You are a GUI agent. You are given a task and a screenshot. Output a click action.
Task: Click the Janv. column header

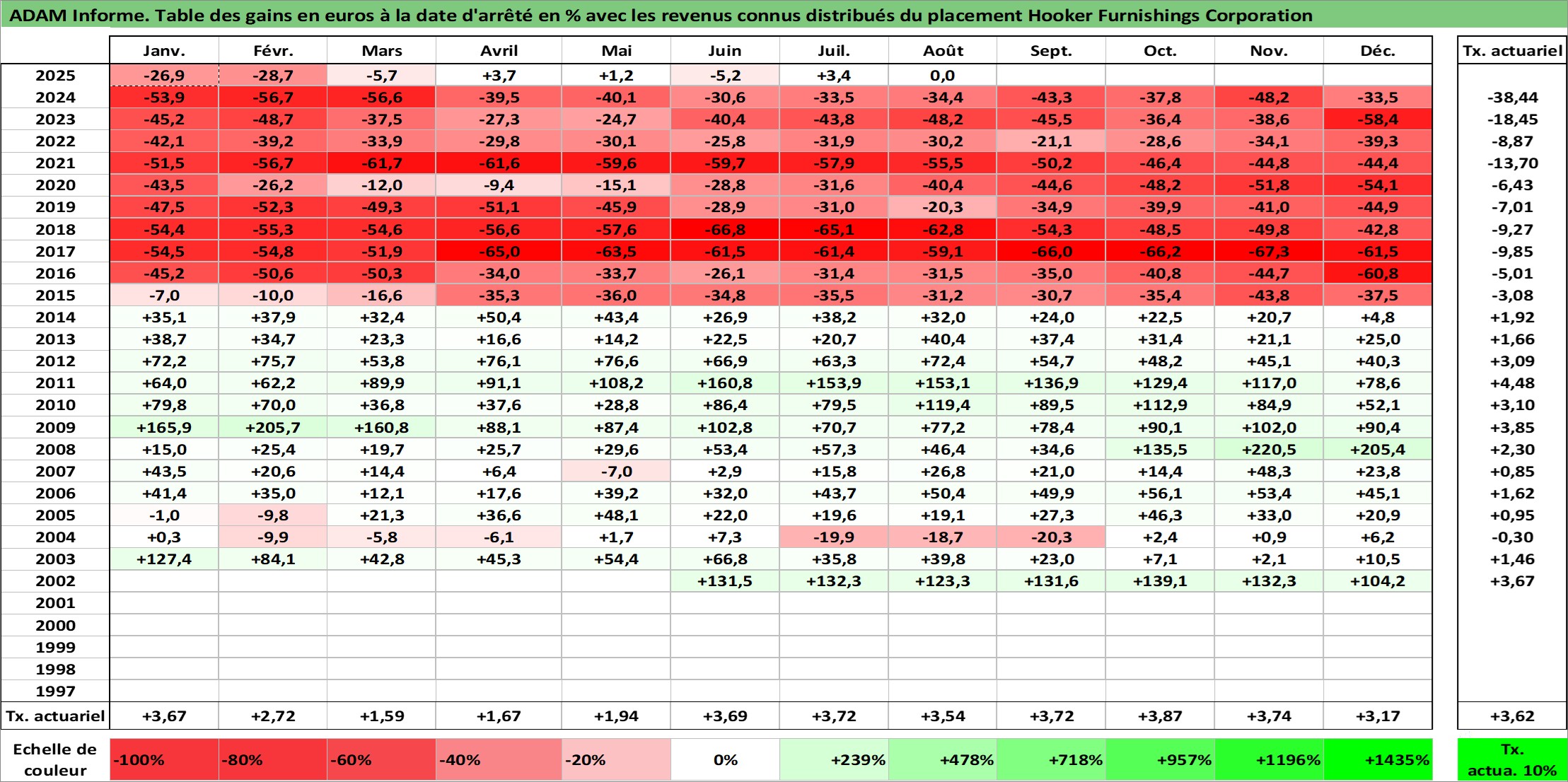pos(164,50)
